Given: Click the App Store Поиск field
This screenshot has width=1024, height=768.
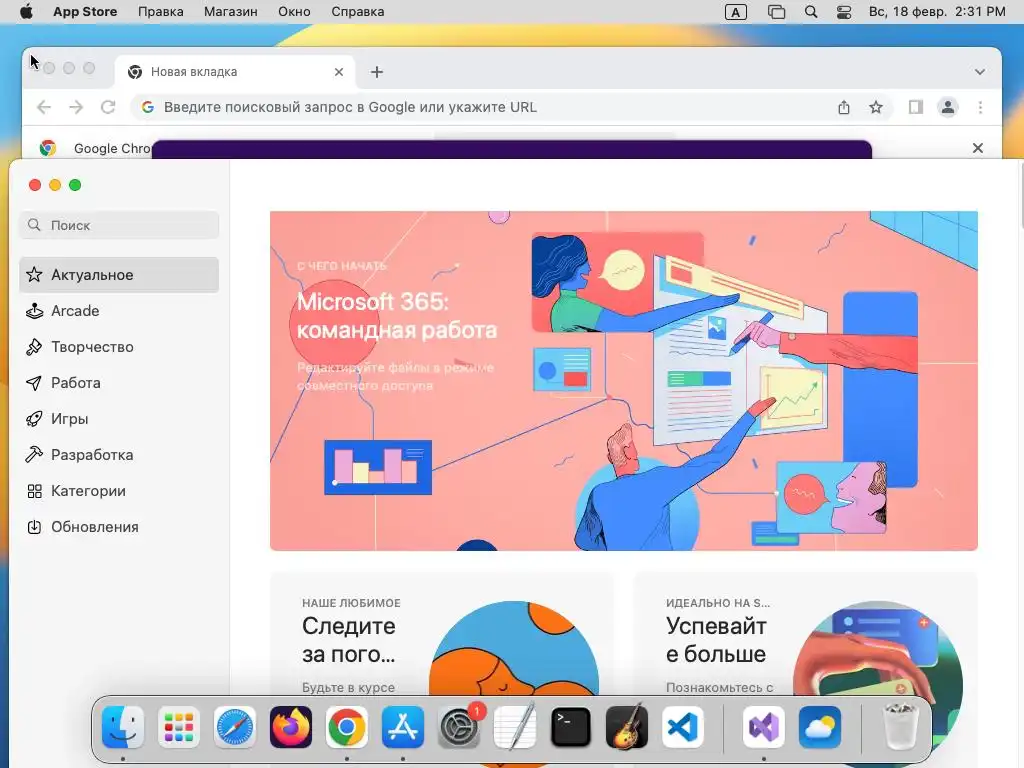Looking at the screenshot, I should coord(120,225).
